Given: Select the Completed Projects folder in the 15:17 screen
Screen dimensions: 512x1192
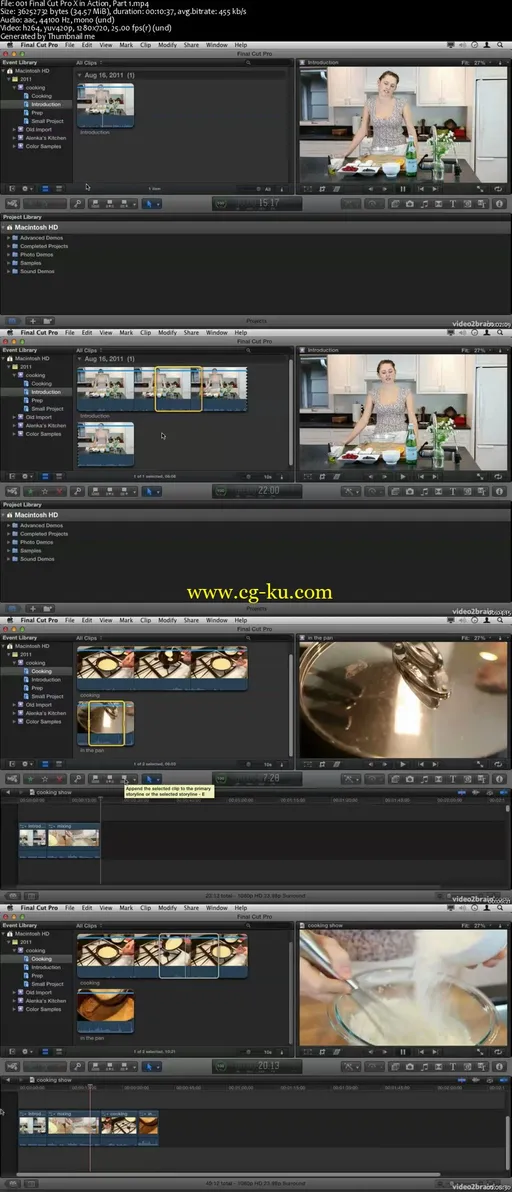Looking at the screenshot, I should 43,246.
